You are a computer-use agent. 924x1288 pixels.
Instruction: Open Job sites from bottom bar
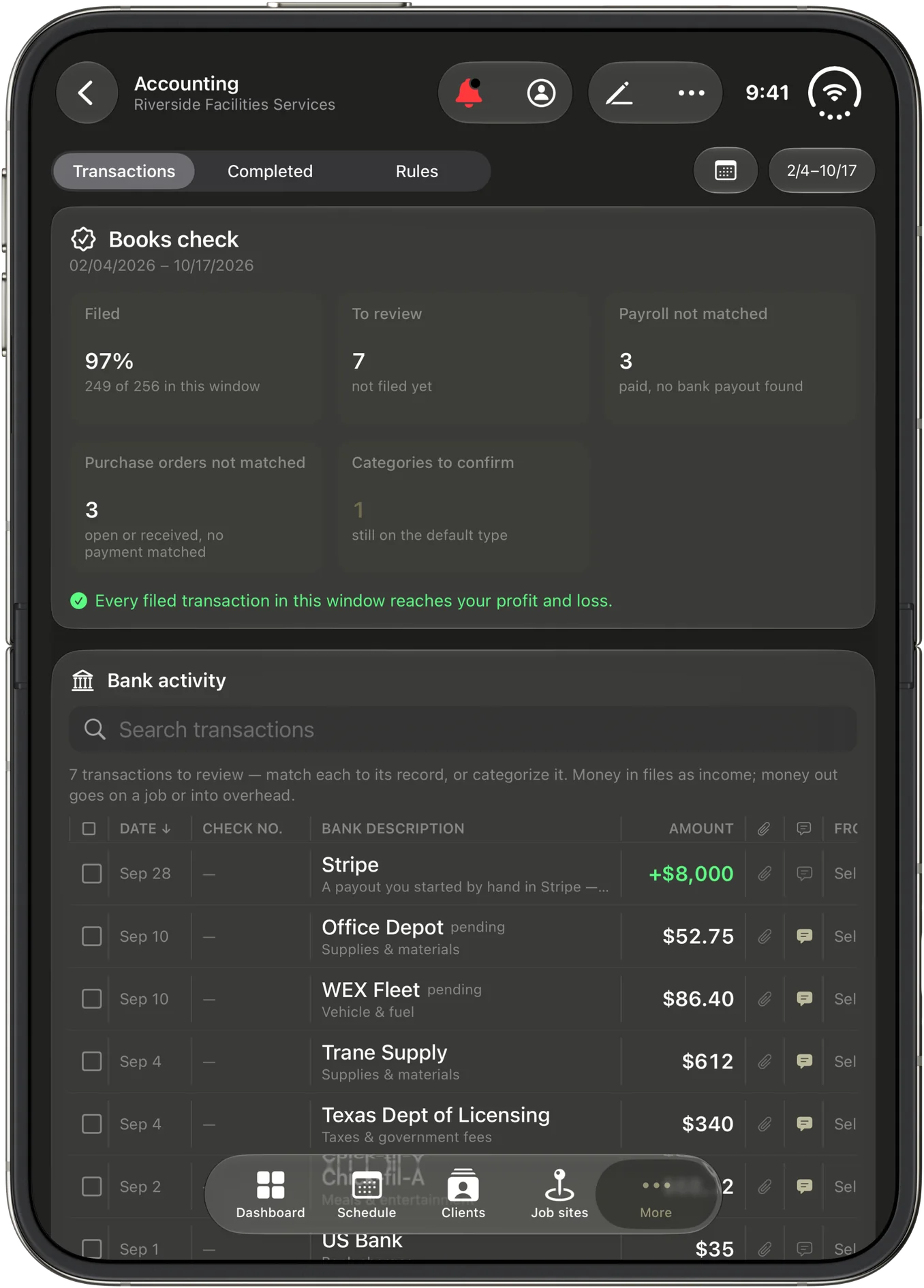click(559, 1194)
